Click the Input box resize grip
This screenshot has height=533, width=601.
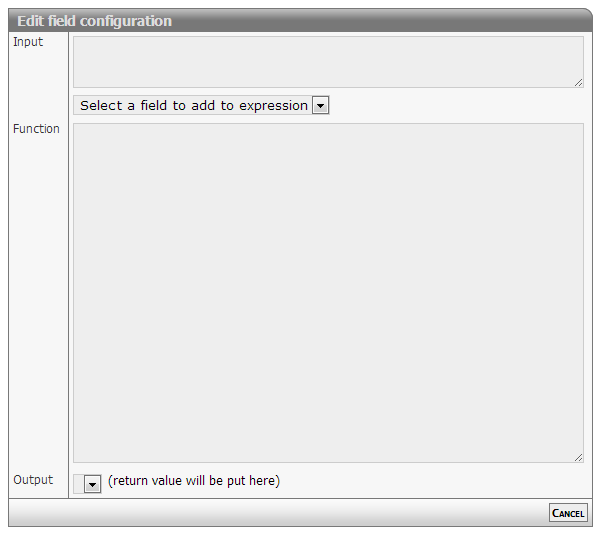click(x=579, y=83)
